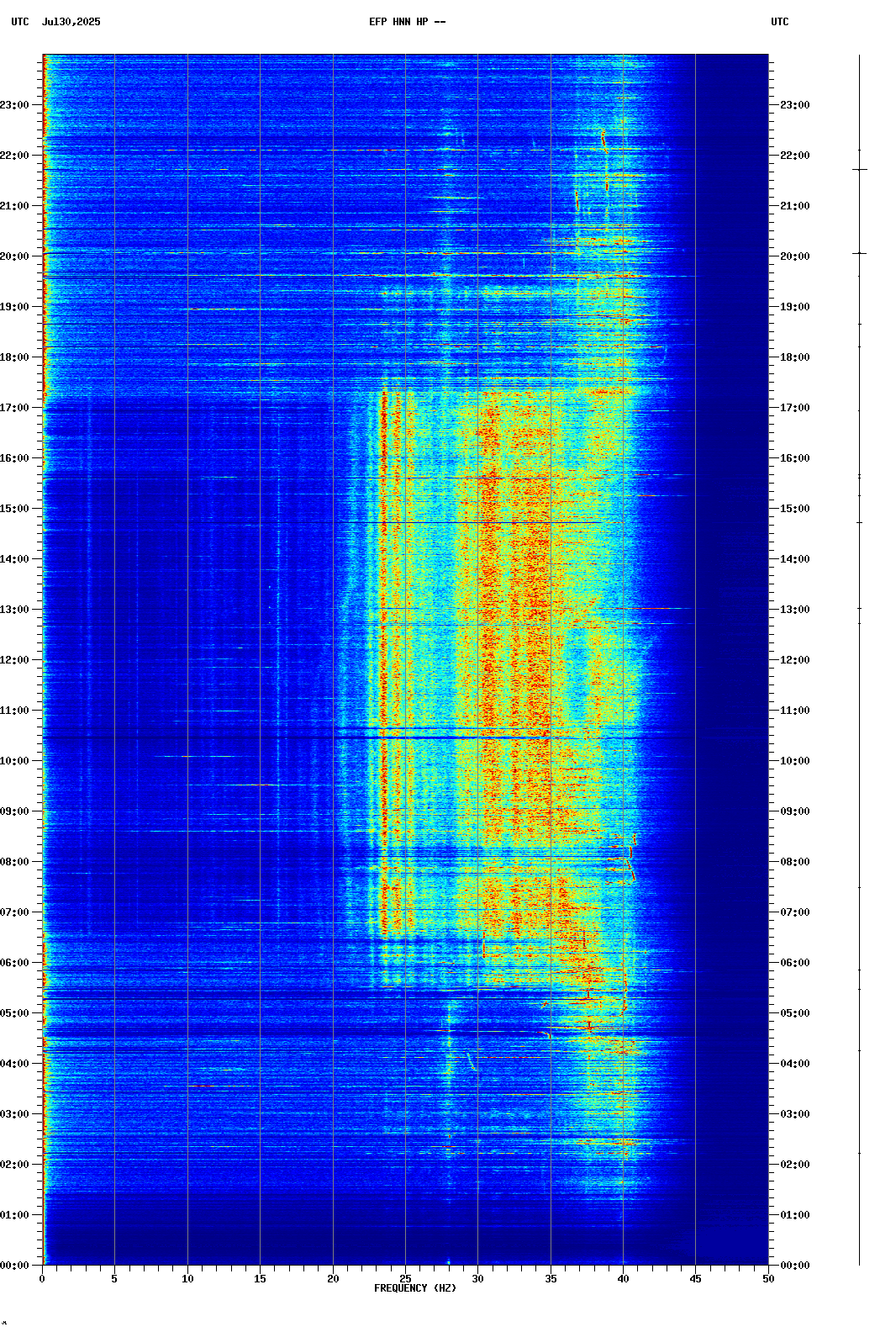Click the 25 tick on the frequency axis
Image resolution: width=896 pixels, height=1332 pixels.
(x=405, y=1279)
